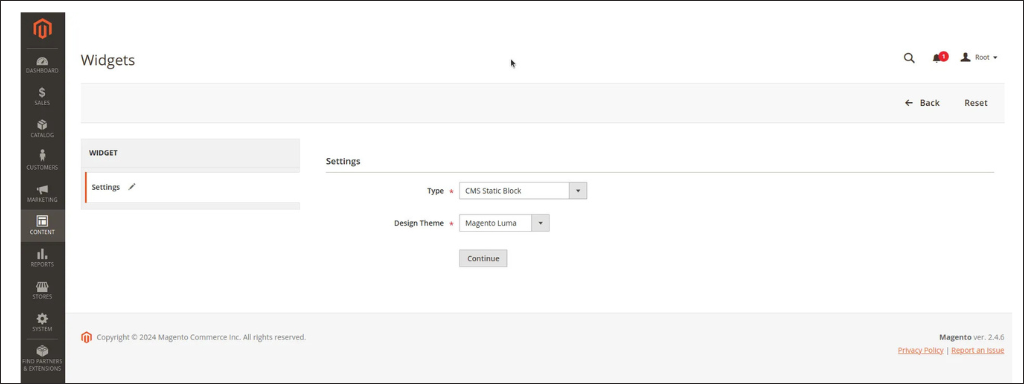Open the Root user account menu
This screenshot has width=1024, height=384.
click(979, 57)
